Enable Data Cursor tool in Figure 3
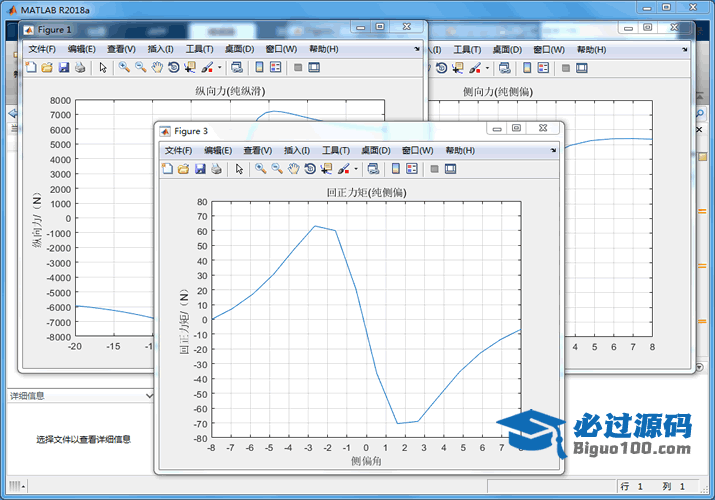The width and height of the screenshot is (715, 500). (x=326, y=169)
